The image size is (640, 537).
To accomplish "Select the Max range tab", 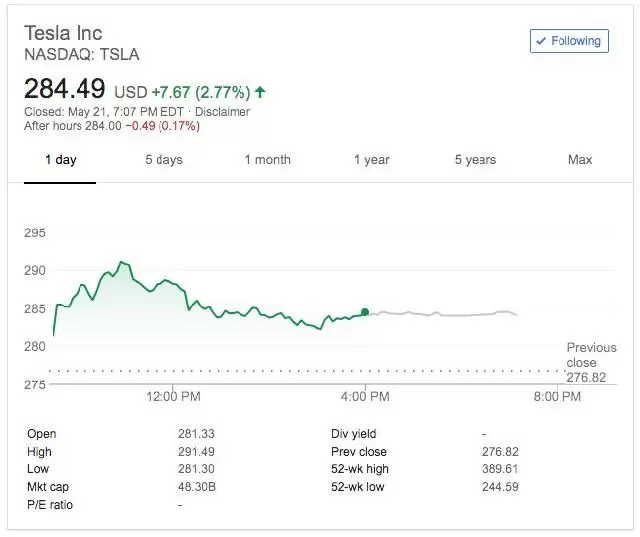I will pos(580,160).
